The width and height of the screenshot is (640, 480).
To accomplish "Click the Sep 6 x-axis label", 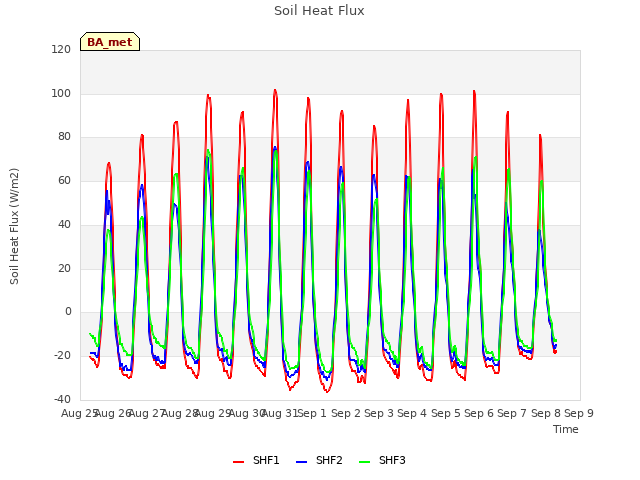I will pos(479,413).
